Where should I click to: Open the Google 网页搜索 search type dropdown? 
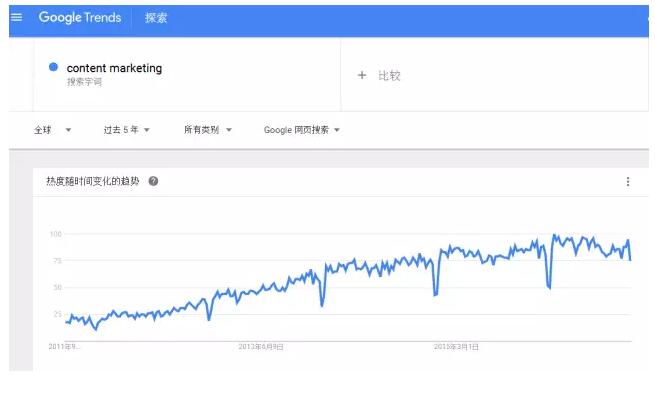[302, 130]
